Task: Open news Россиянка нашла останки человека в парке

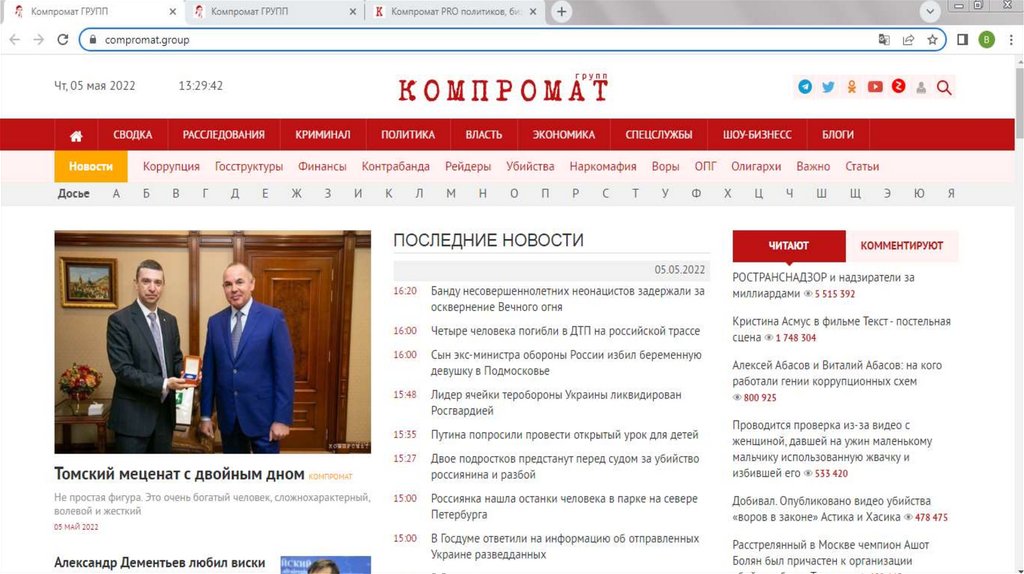Action: click(564, 507)
